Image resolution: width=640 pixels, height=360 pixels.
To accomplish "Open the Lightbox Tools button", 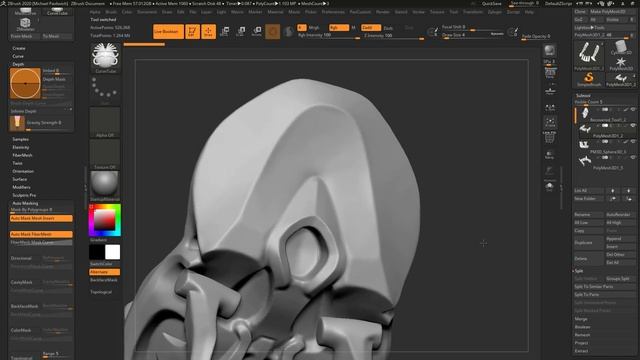I will coord(604,28).
